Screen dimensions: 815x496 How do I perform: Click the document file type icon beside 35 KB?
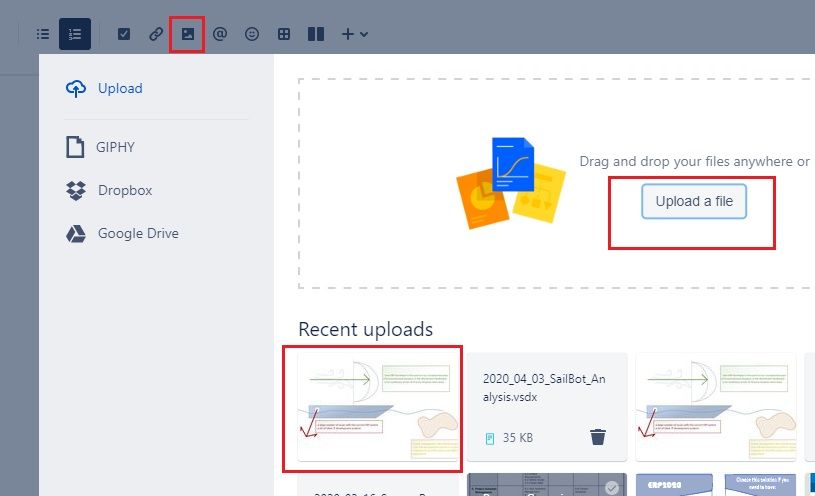(490, 438)
